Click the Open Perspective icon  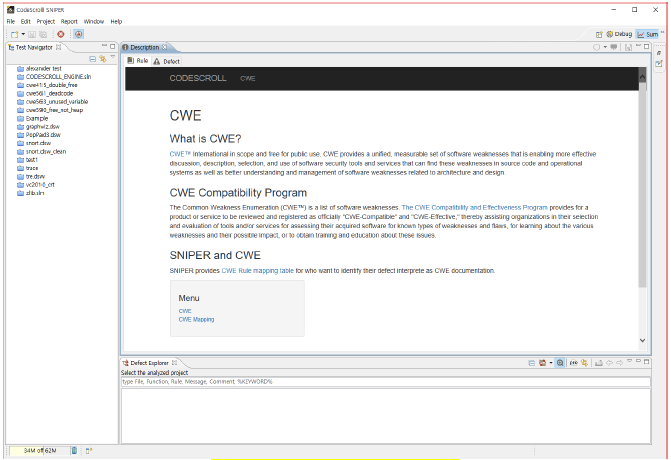[x=599, y=34]
